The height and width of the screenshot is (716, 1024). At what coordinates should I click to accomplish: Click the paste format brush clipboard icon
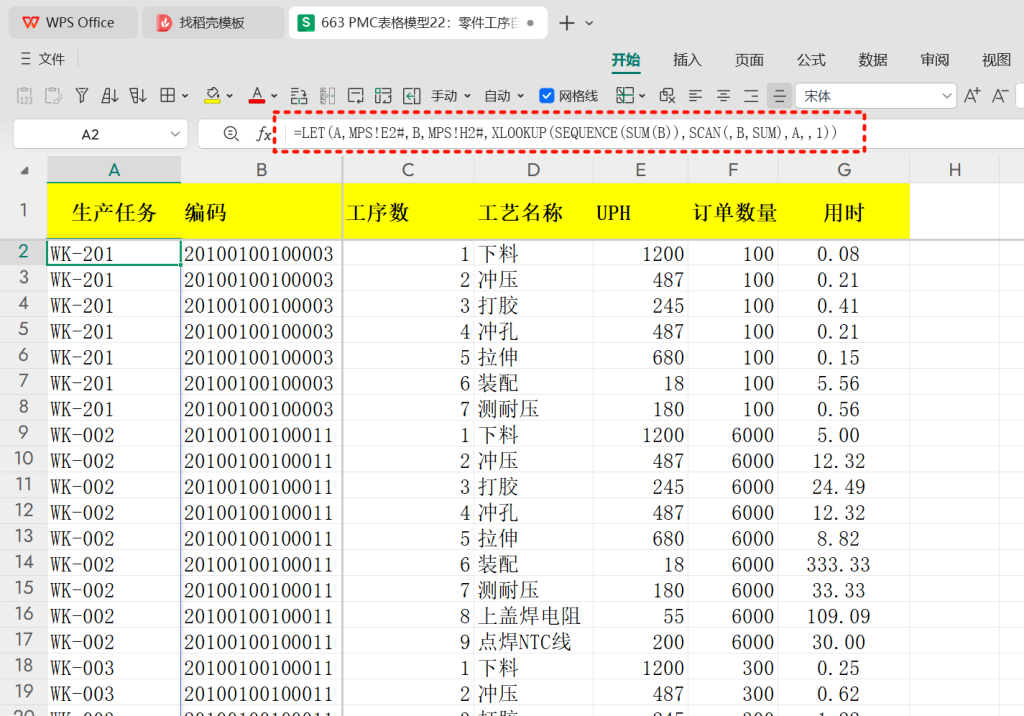coord(53,96)
